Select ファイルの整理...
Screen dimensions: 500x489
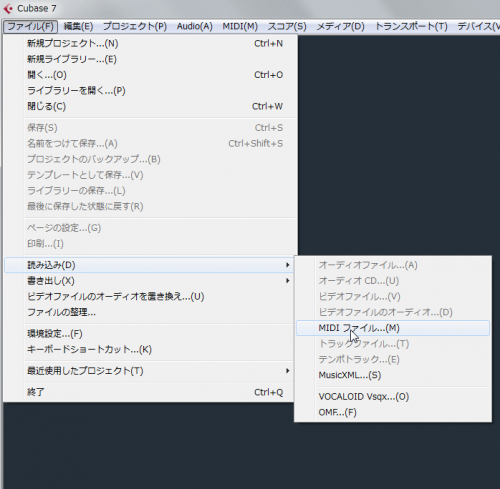click(x=150, y=312)
